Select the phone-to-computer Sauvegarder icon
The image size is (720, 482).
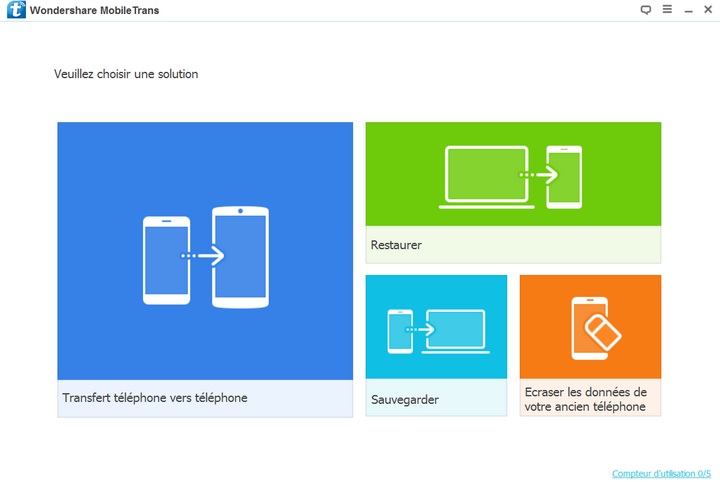point(439,331)
